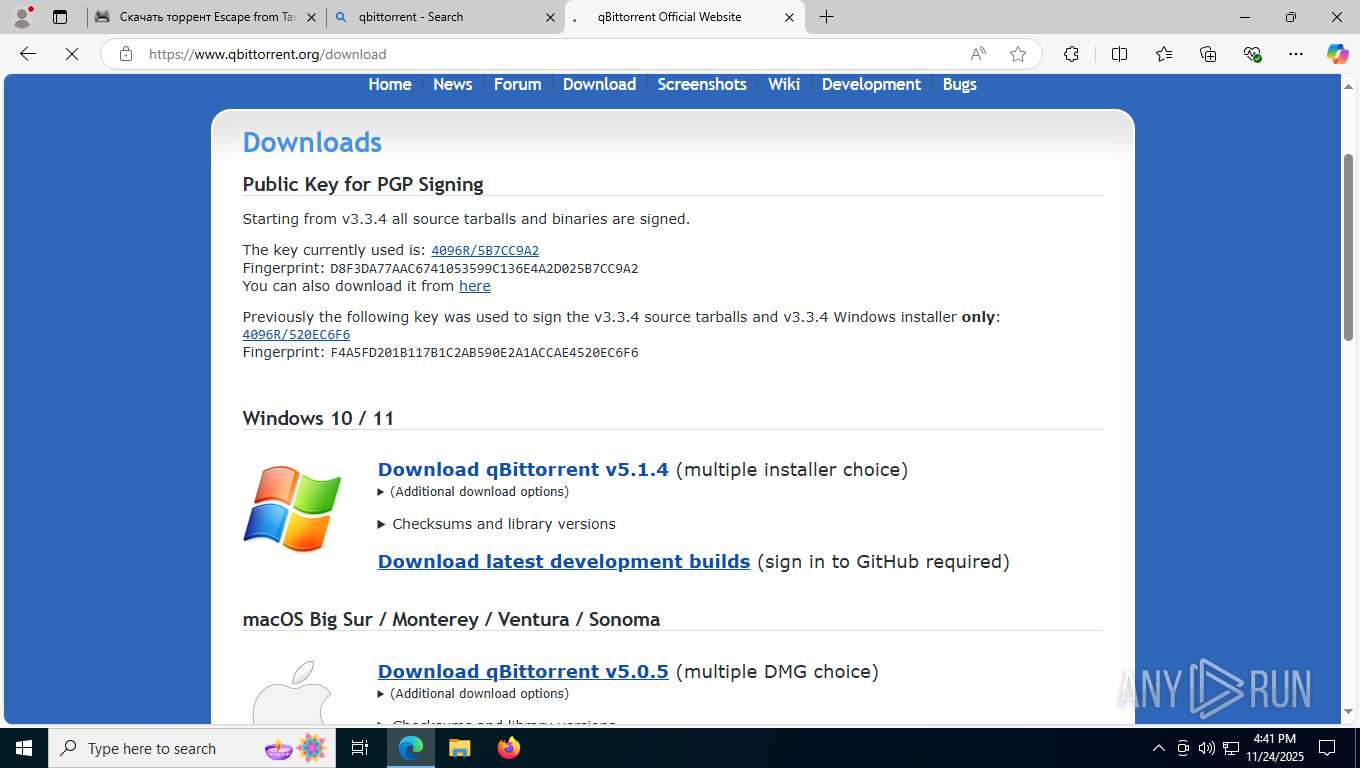Expand Windows Checksums and library versions
This screenshot has height=768, width=1360.
pos(496,524)
